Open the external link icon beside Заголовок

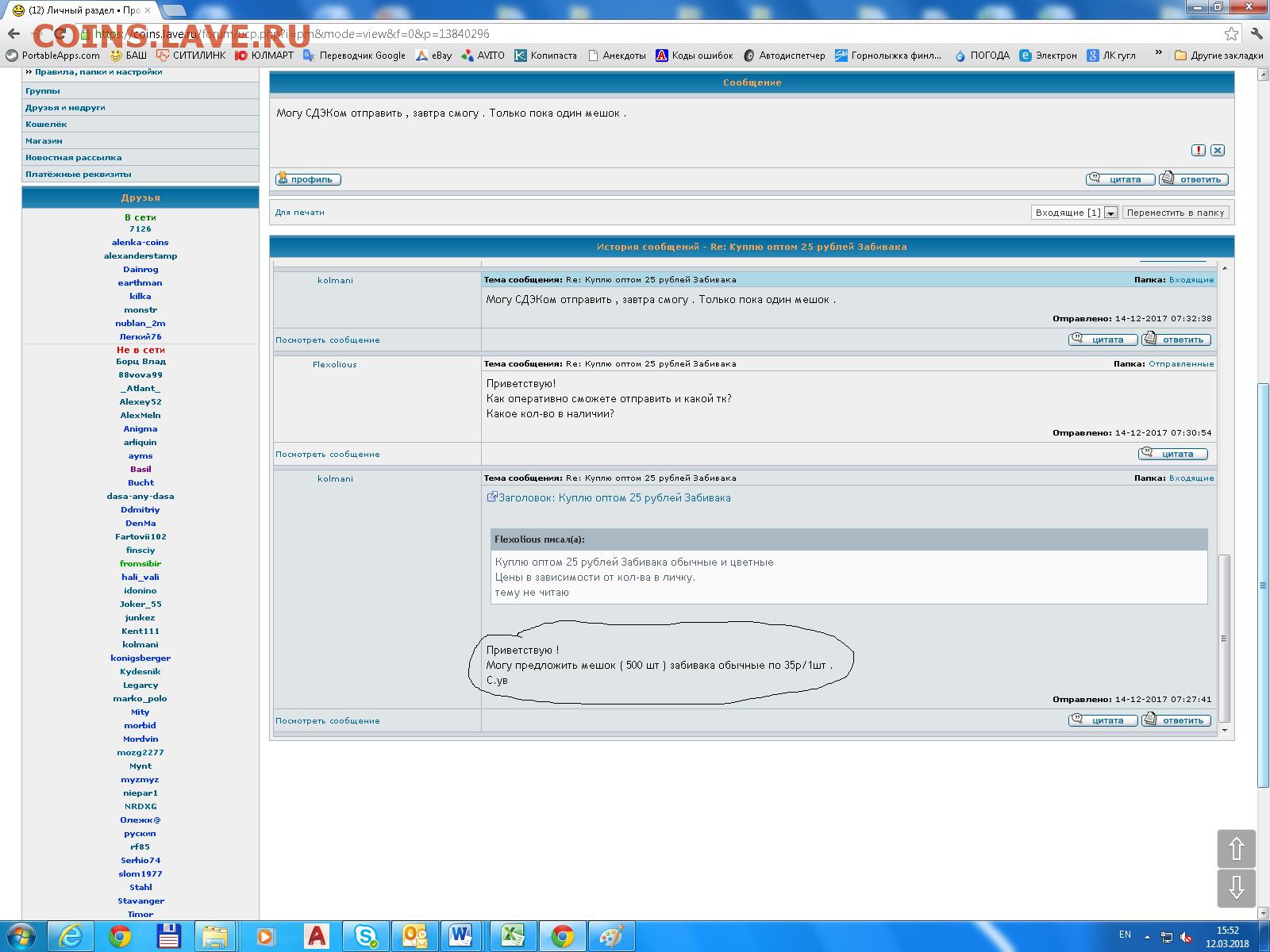pos(491,497)
